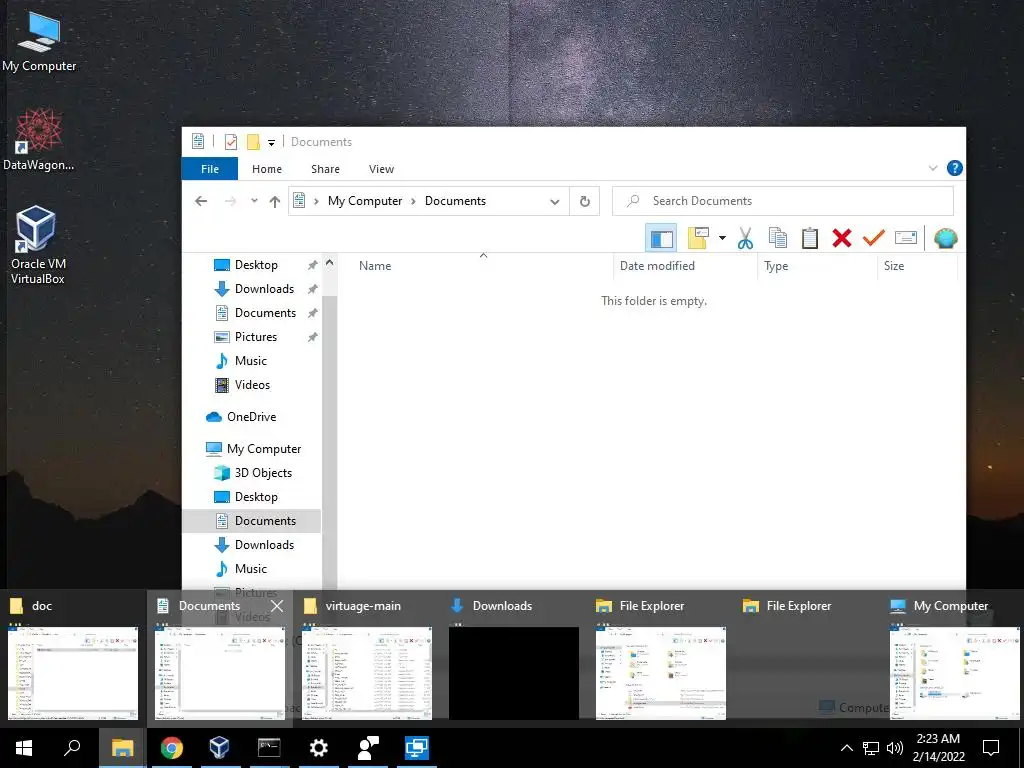
Task: Click the folder options toolbar icon
Action: tap(697, 238)
